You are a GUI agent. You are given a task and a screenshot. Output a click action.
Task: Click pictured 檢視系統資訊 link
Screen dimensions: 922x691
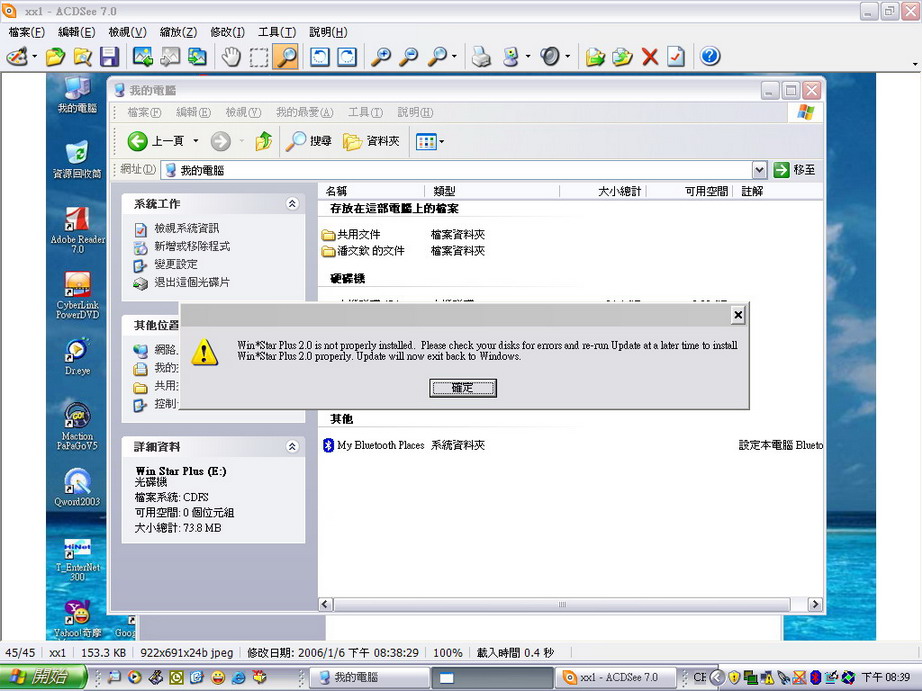pyautogui.click(x=186, y=228)
